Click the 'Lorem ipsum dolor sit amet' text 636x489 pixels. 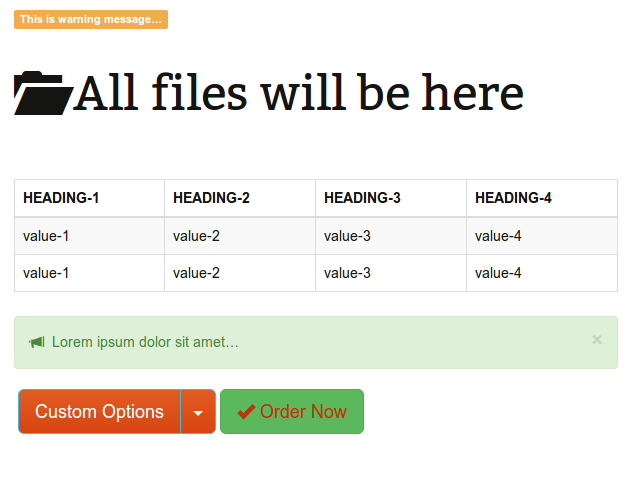(x=145, y=342)
